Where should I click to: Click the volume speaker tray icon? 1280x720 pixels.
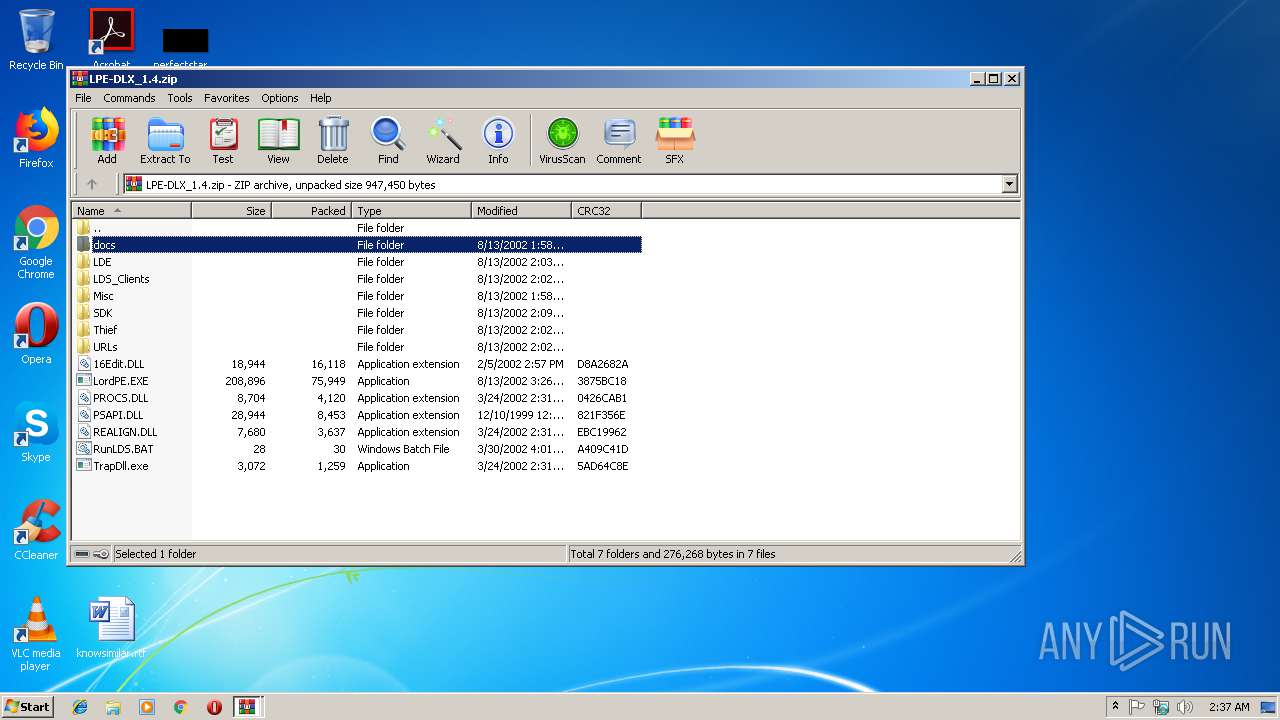click(1184, 707)
